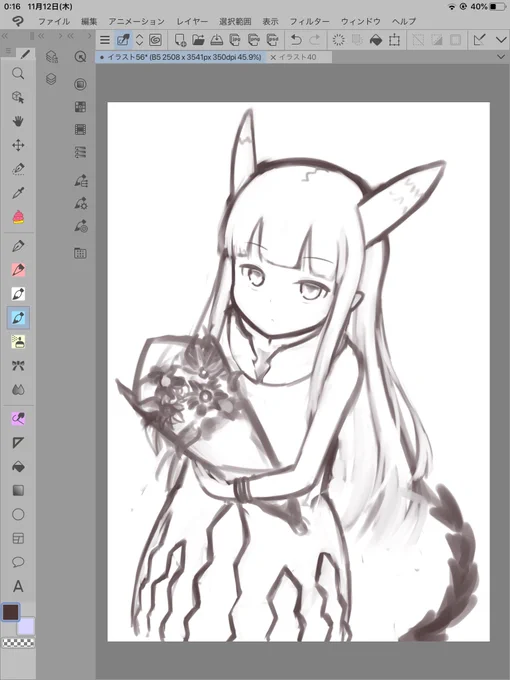This screenshot has width=510, height=680.
Task: Open the Layer search stacked-layers icon
Action: point(52,56)
